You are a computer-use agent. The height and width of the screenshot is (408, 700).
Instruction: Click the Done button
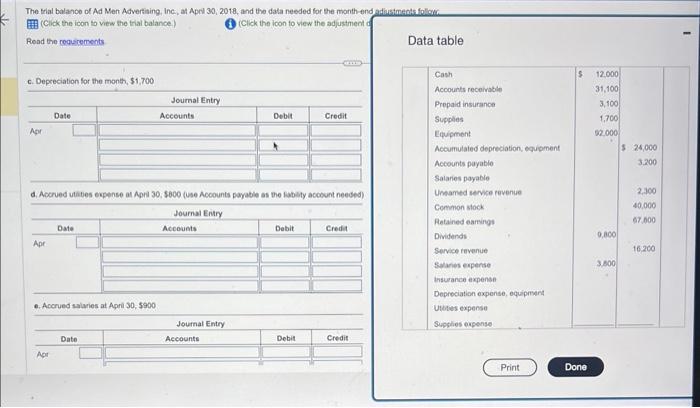tap(575, 367)
